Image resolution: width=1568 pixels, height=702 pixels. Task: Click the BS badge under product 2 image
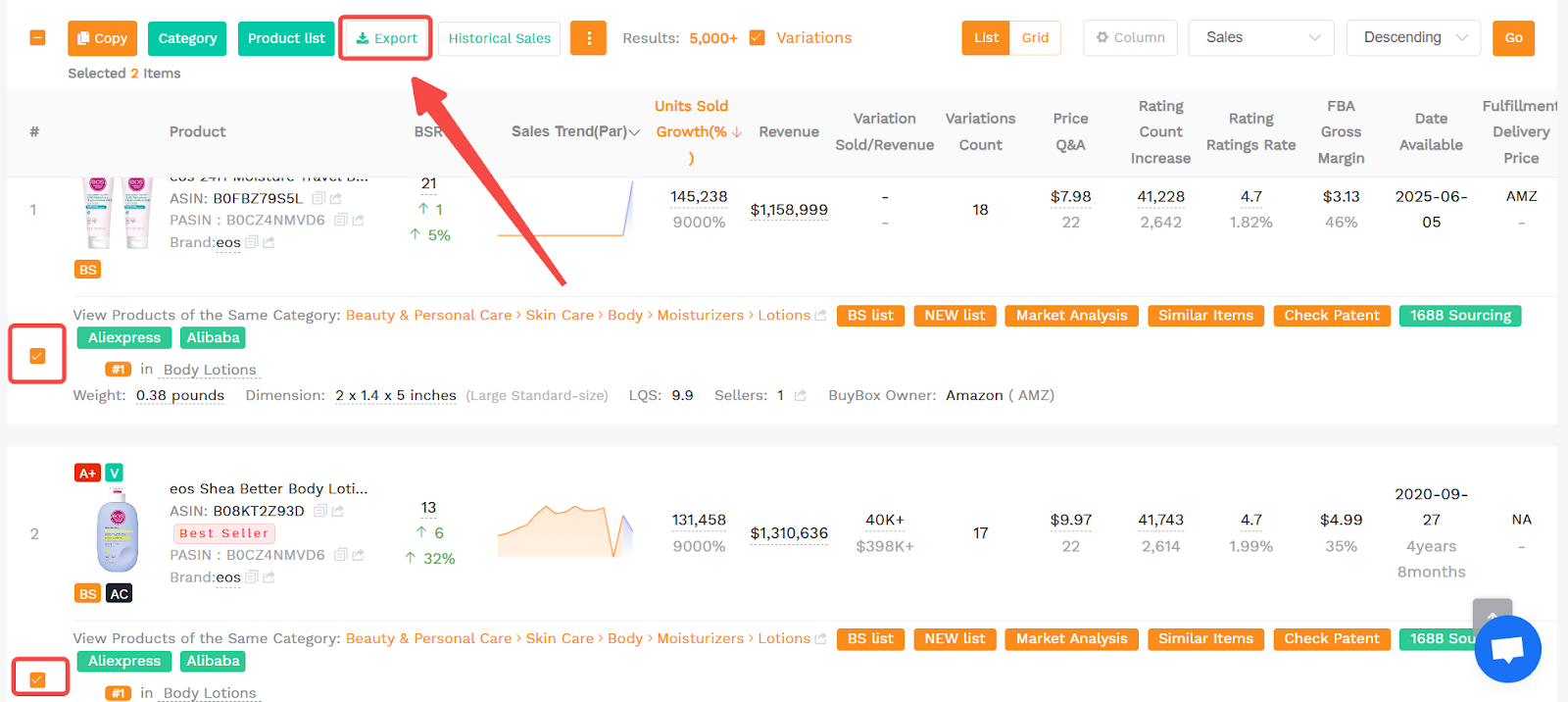click(x=88, y=593)
